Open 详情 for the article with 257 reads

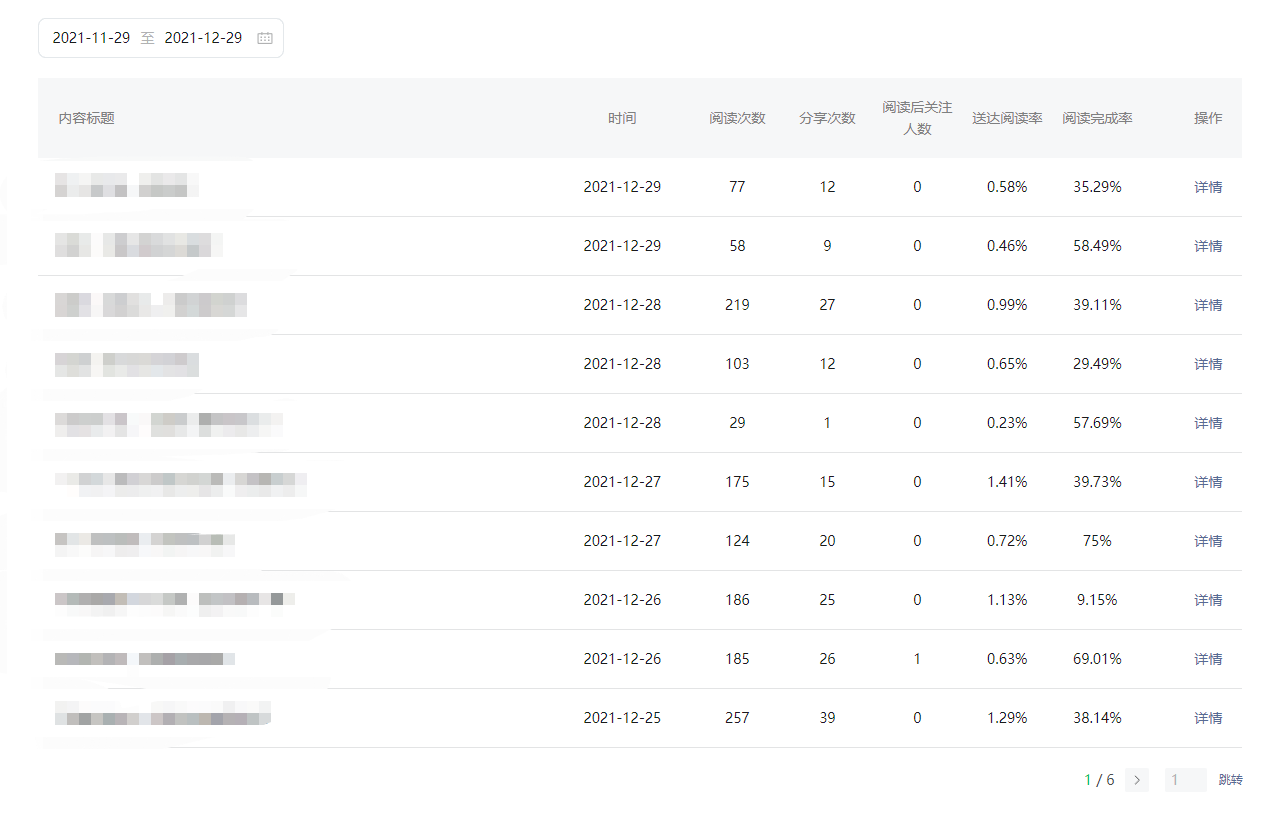click(1208, 718)
